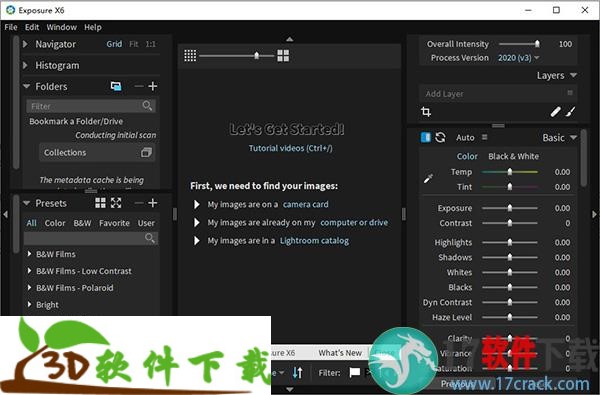Switch presets to grid thumbnail view
The width and height of the screenshot is (600, 395).
coord(100,203)
